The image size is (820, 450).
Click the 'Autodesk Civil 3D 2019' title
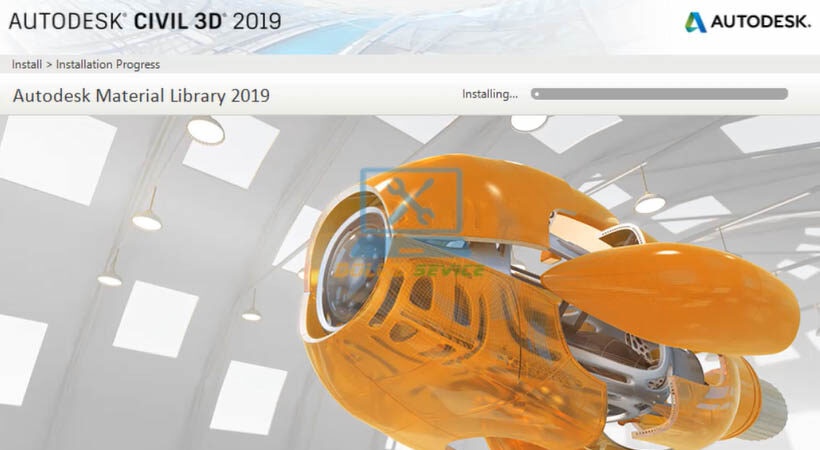pos(145,21)
